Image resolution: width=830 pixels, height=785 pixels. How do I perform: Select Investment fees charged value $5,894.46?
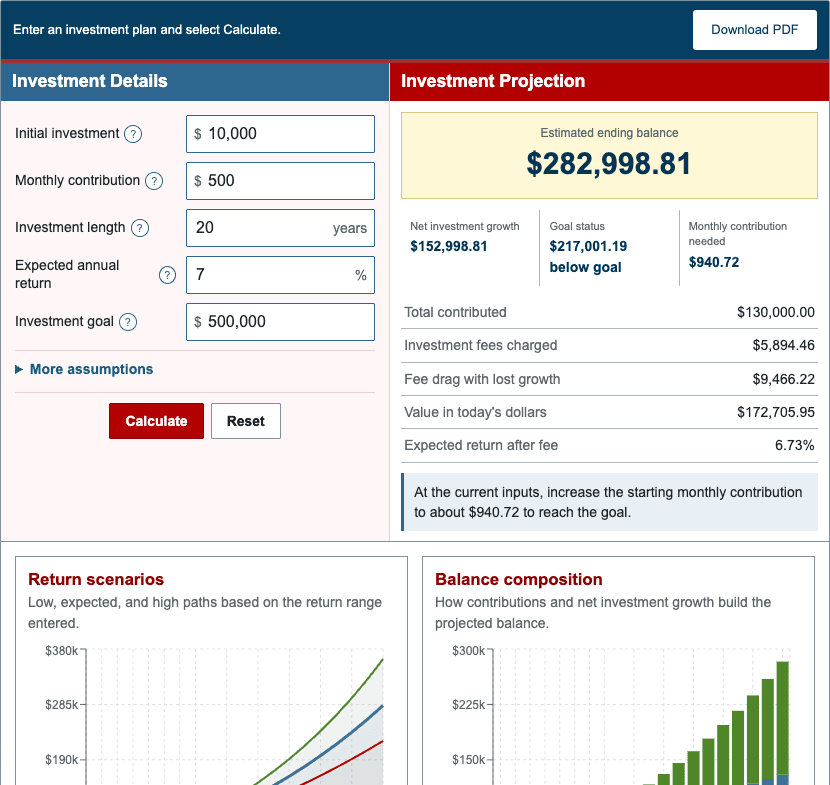pos(783,345)
